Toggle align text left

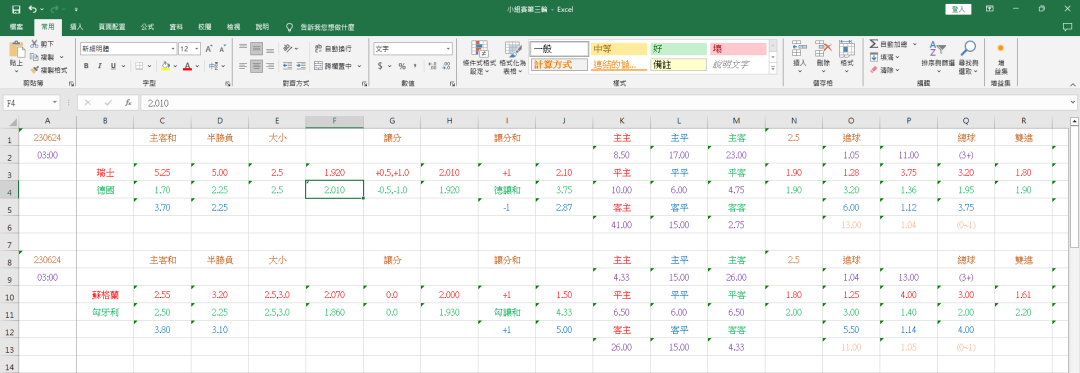tap(242, 66)
